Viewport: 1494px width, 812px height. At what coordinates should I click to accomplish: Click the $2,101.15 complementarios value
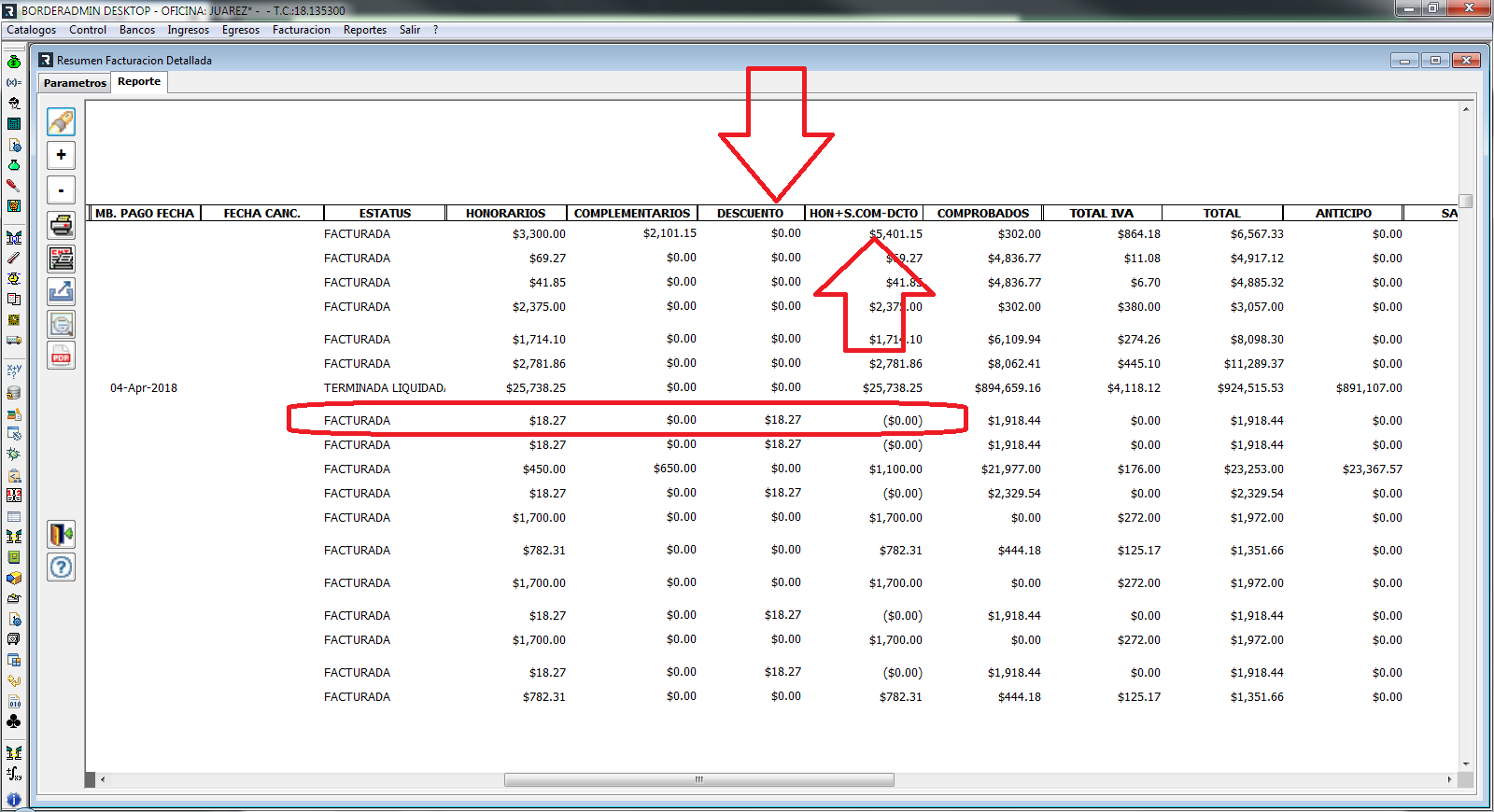pyautogui.click(x=669, y=233)
